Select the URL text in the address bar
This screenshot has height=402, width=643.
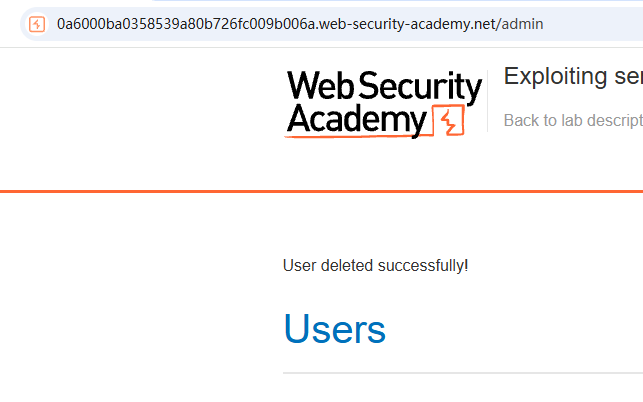click(x=300, y=24)
